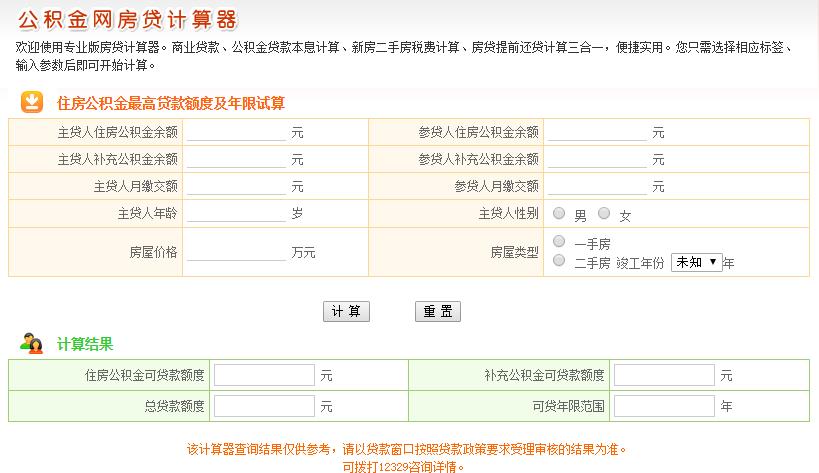Screen dimensions: 819x473
Task: Focus 房屋价格 input field
Action: (237, 252)
